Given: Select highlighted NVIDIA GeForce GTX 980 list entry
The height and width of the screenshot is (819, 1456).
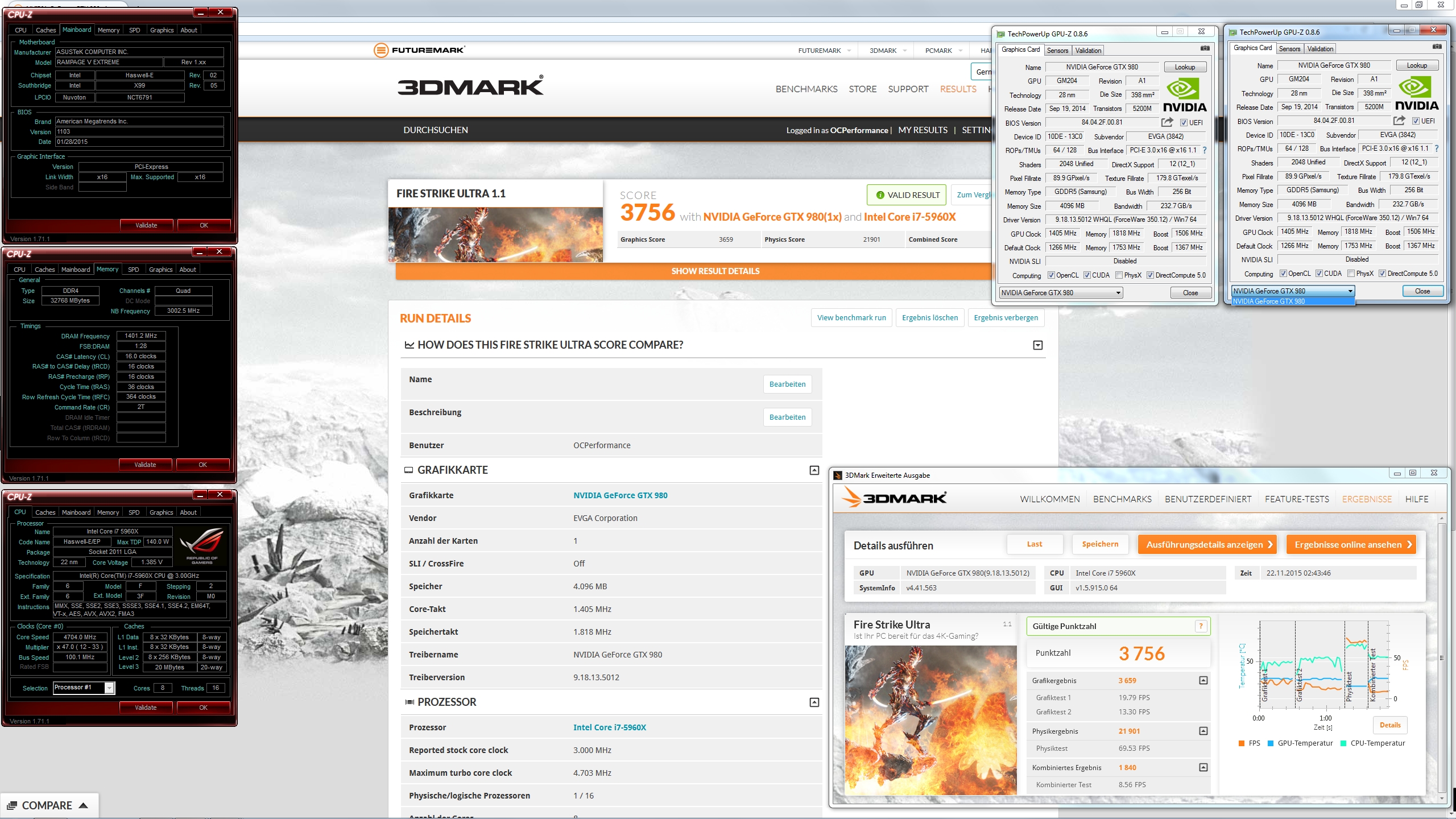Looking at the screenshot, I should [x=1293, y=301].
